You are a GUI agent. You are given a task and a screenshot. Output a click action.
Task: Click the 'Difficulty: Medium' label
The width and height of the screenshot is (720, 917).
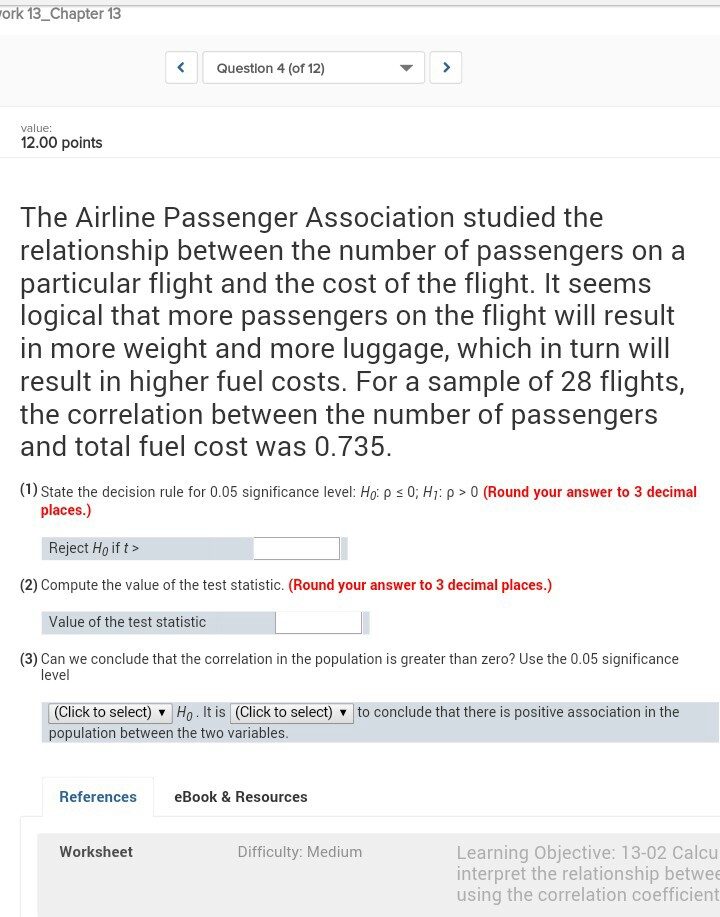(x=300, y=852)
